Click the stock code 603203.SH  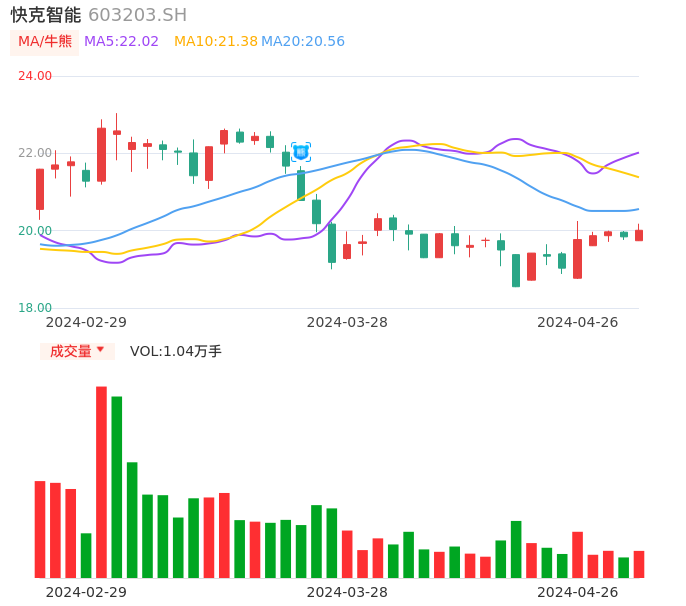[x=137, y=15]
